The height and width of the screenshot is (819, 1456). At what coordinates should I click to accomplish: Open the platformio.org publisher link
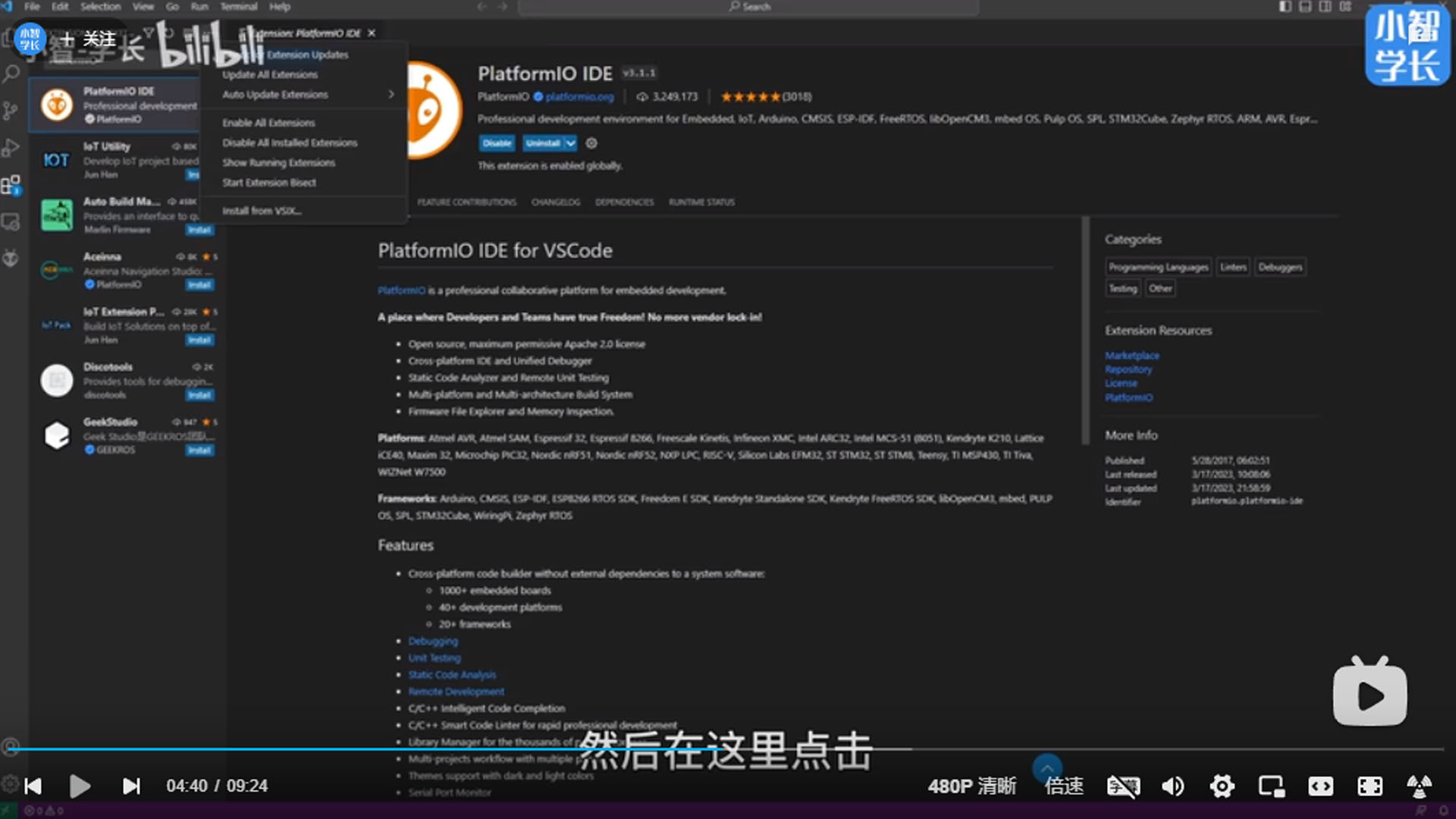click(579, 97)
